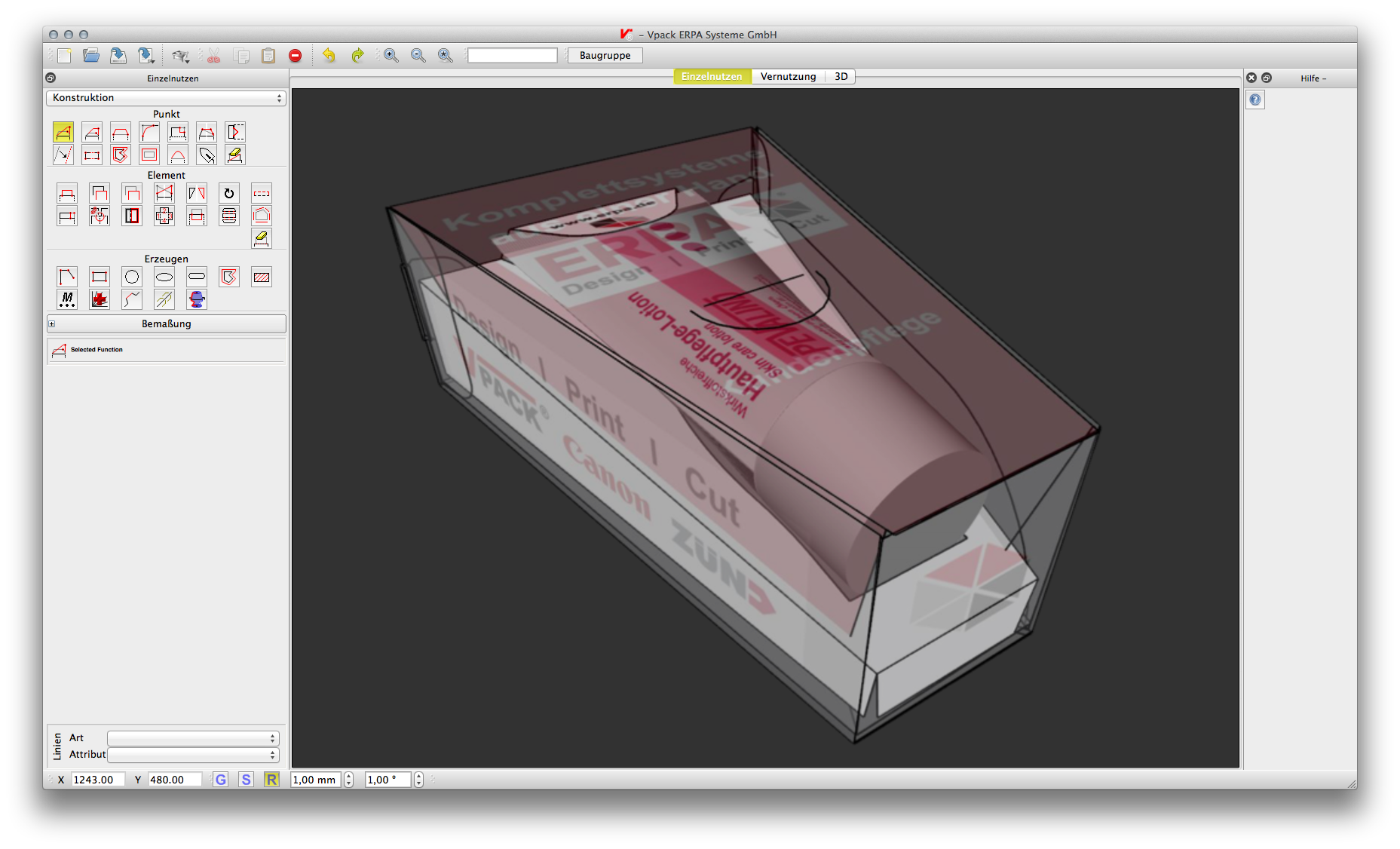
Task: Close the Hilfe panel
Action: coord(1251,78)
